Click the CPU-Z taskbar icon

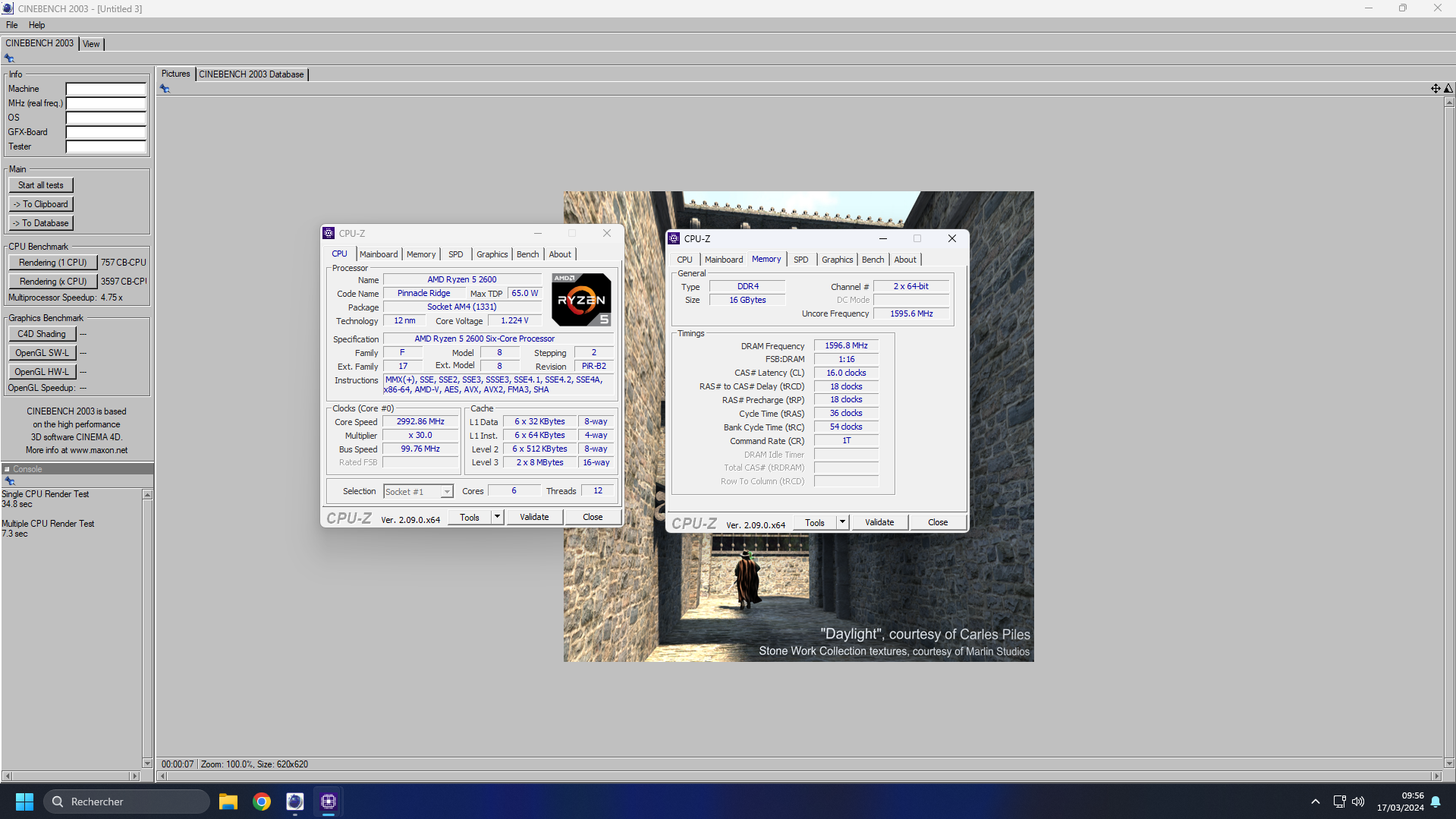pyautogui.click(x=329, y=802)
